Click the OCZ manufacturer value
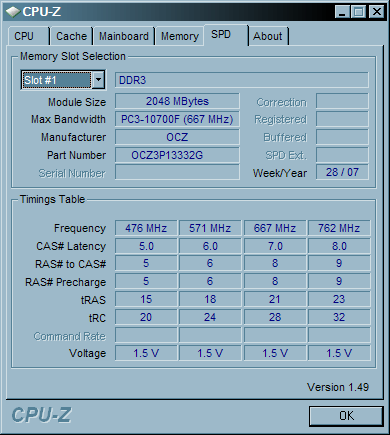The height and width of the screenshot is (435, 390). [x=177, y=137]
